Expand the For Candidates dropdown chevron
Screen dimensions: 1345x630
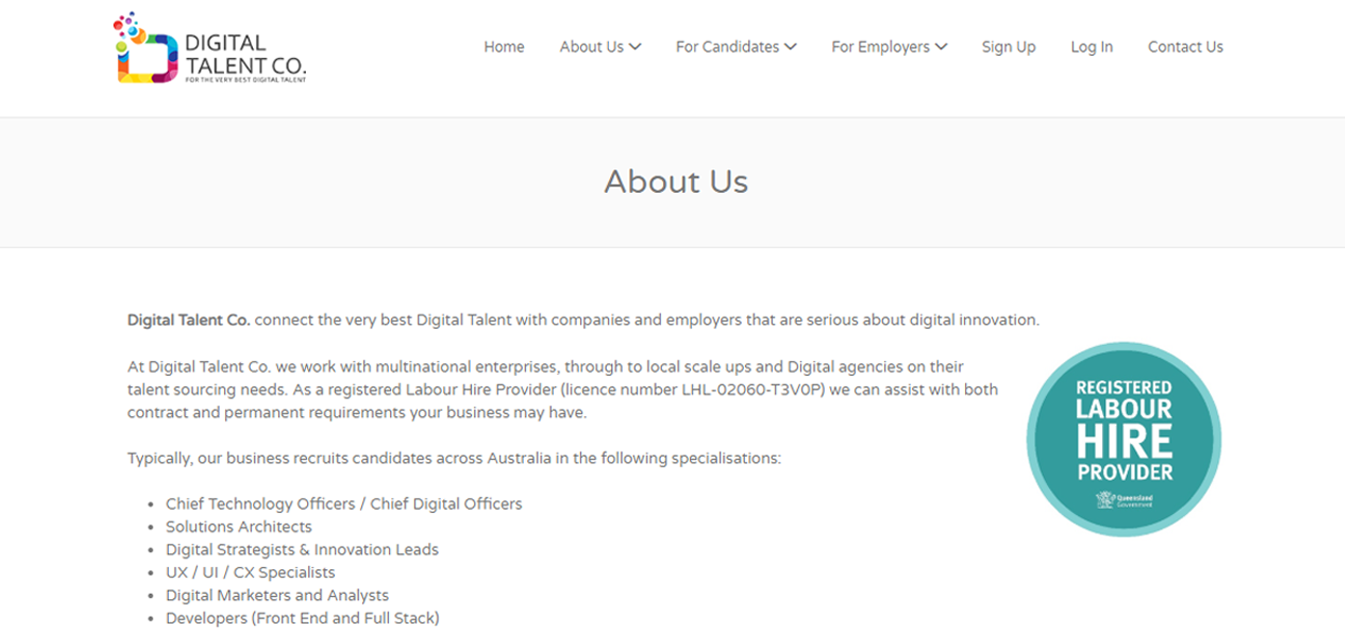pos(790,47)
